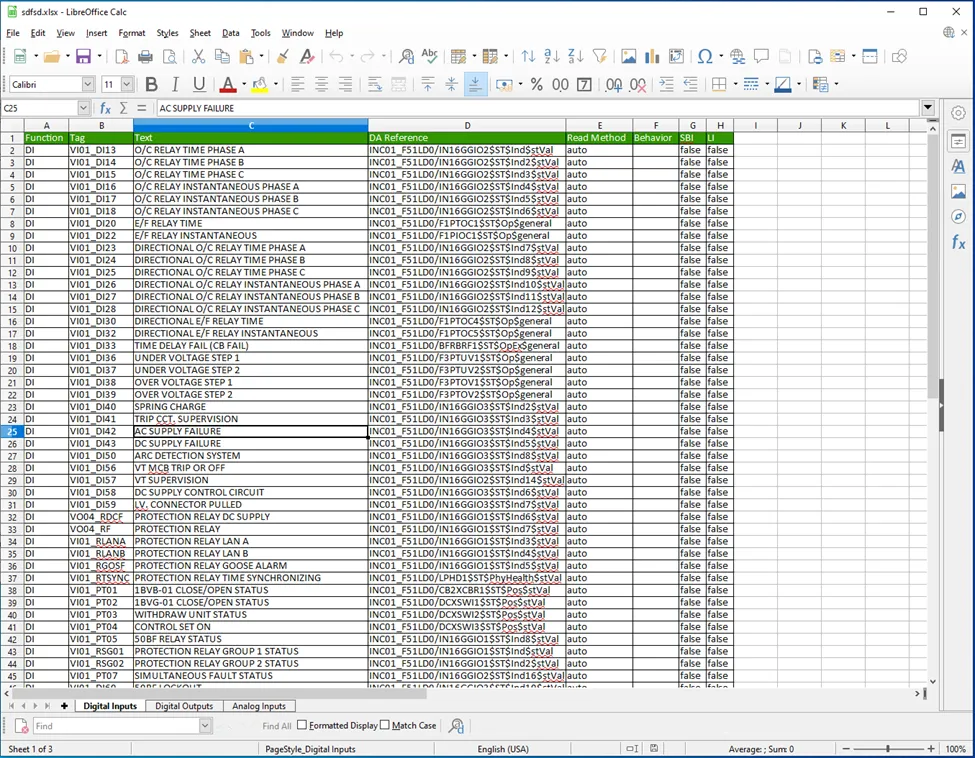Viewport: 975px width, 758px height.
Task: Insert Image icon in toolbar
Action: 629,57
